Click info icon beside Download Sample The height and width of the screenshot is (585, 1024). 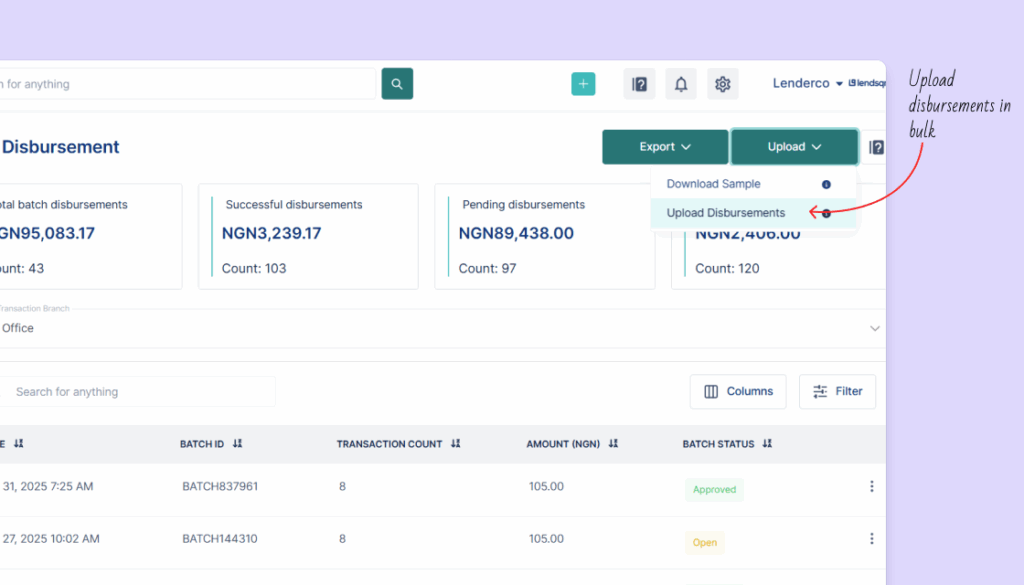[x=826, y=184]
